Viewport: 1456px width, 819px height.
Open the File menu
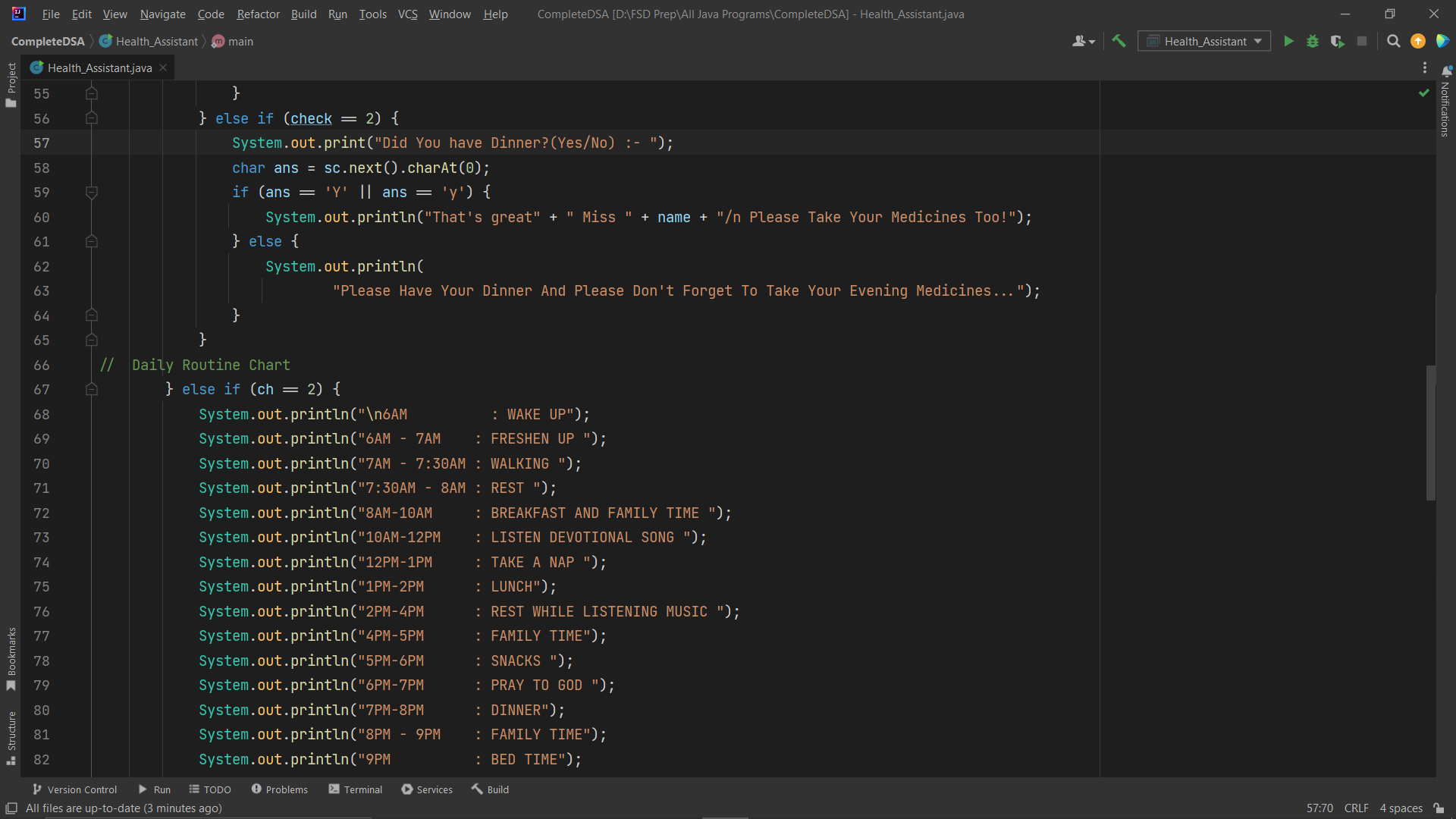tap(51, 14)
